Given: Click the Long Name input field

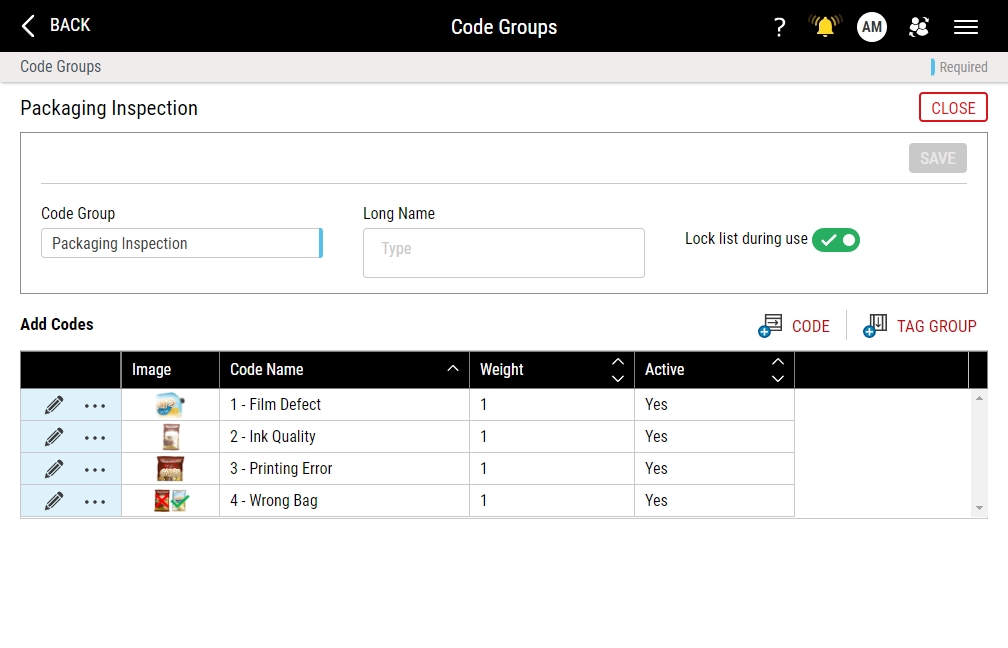Looking at the screenshot, I should pos(503,252).
